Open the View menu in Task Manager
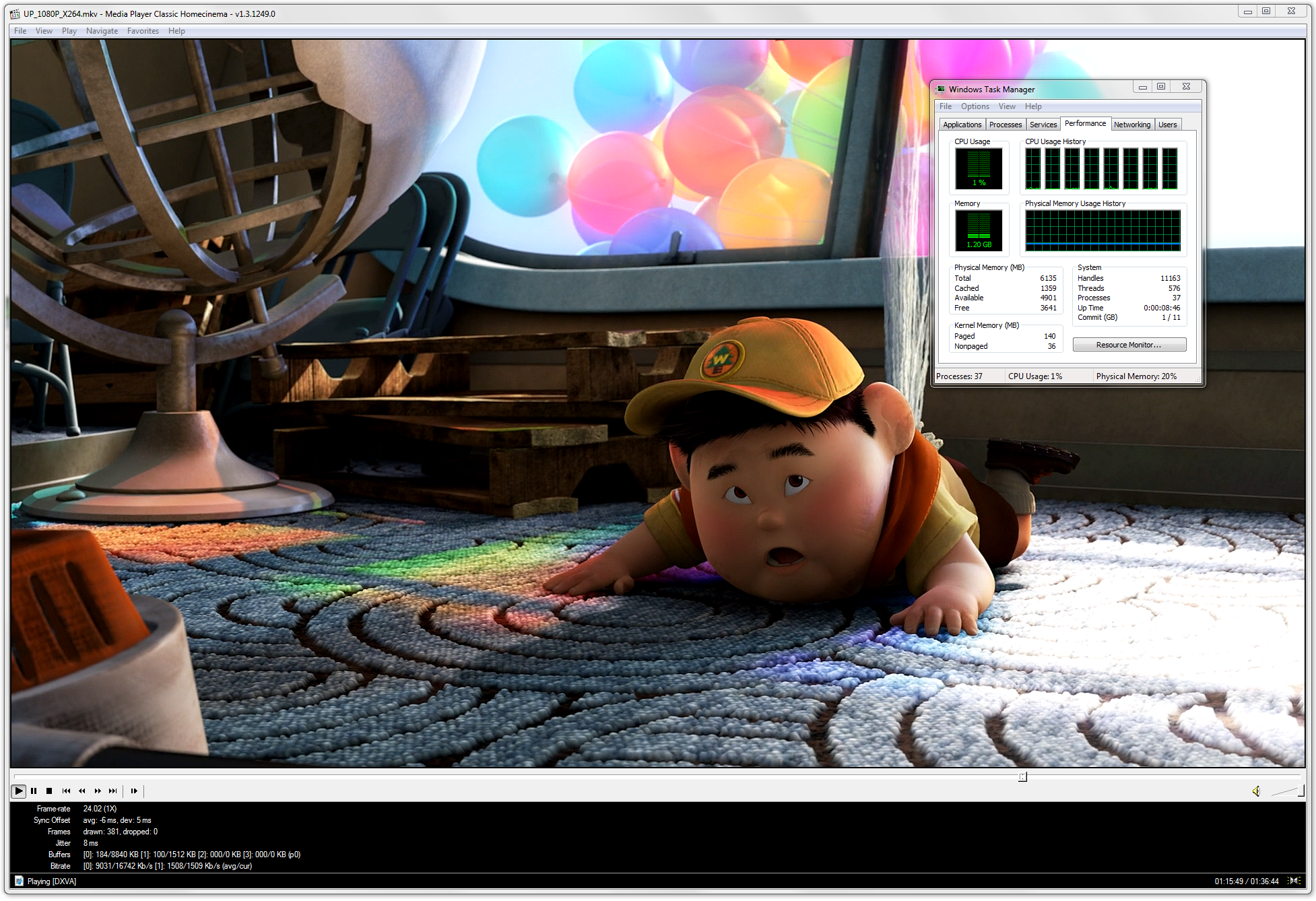The width and height of the screenshot is (1316, 901). (1007, 106)
